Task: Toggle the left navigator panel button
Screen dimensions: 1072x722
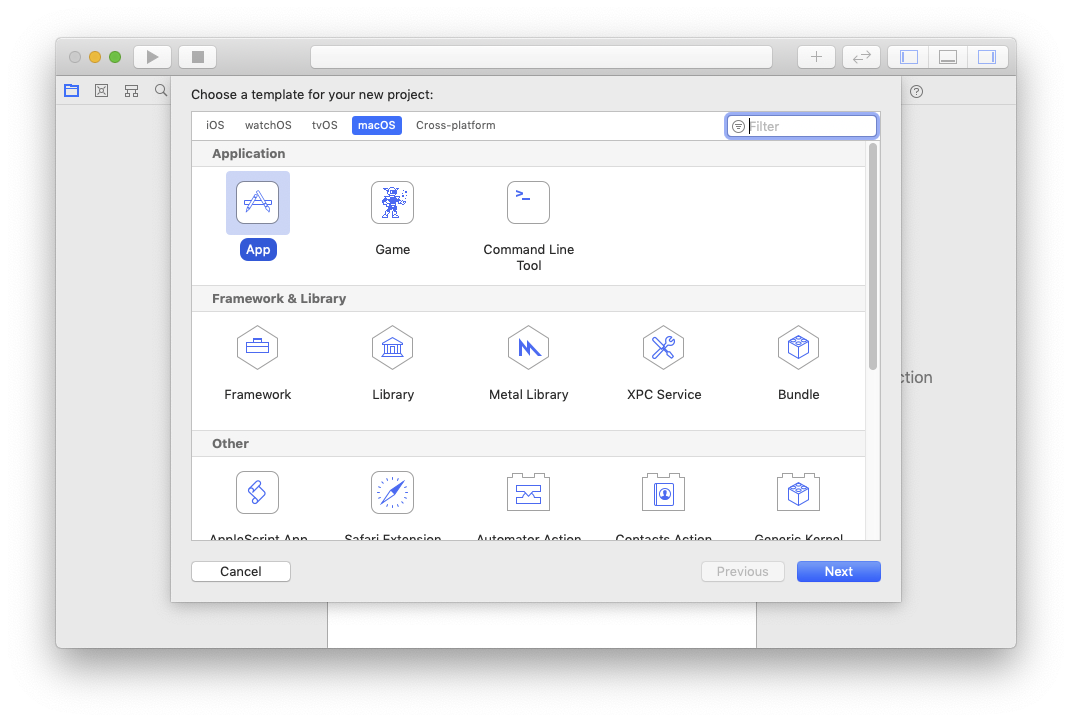Action: click(909, 57)
